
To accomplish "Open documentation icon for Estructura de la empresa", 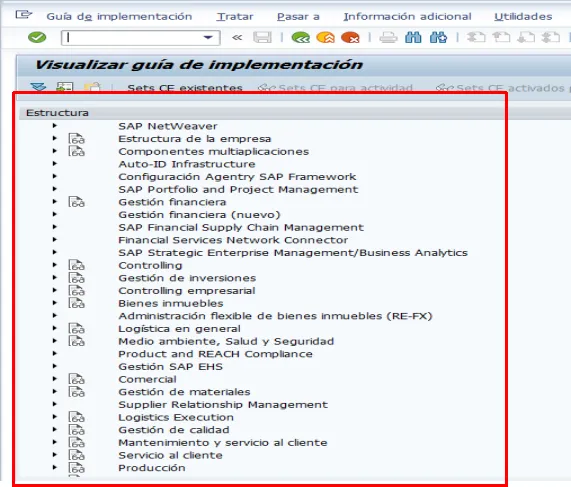I will [x=76, y=139].
